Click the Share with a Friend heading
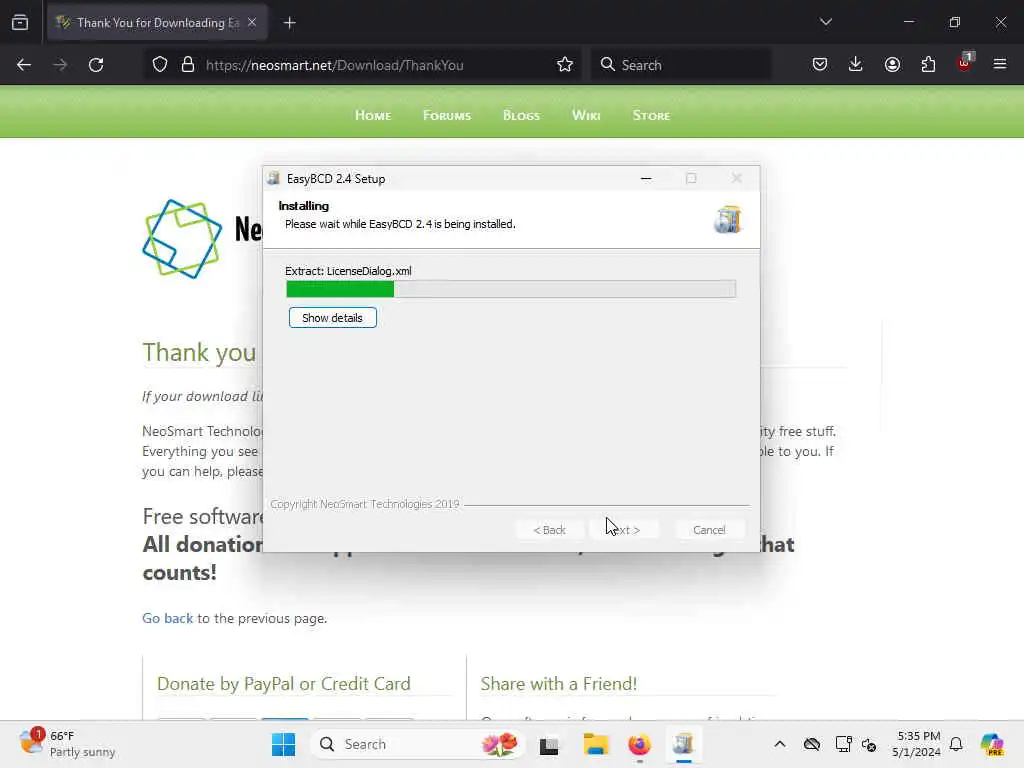1024x768 pixels. pos(558,684)
